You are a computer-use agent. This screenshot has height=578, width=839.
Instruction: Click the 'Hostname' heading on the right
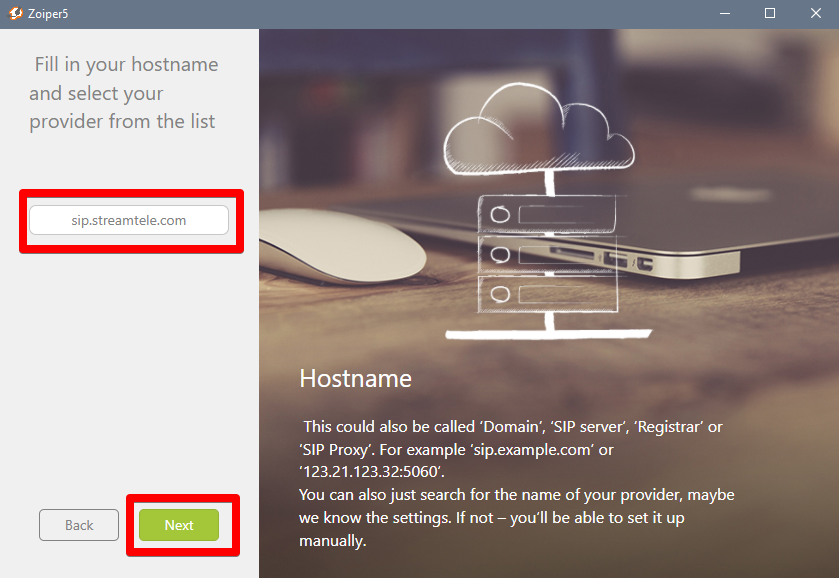click(x=355, y=378)
